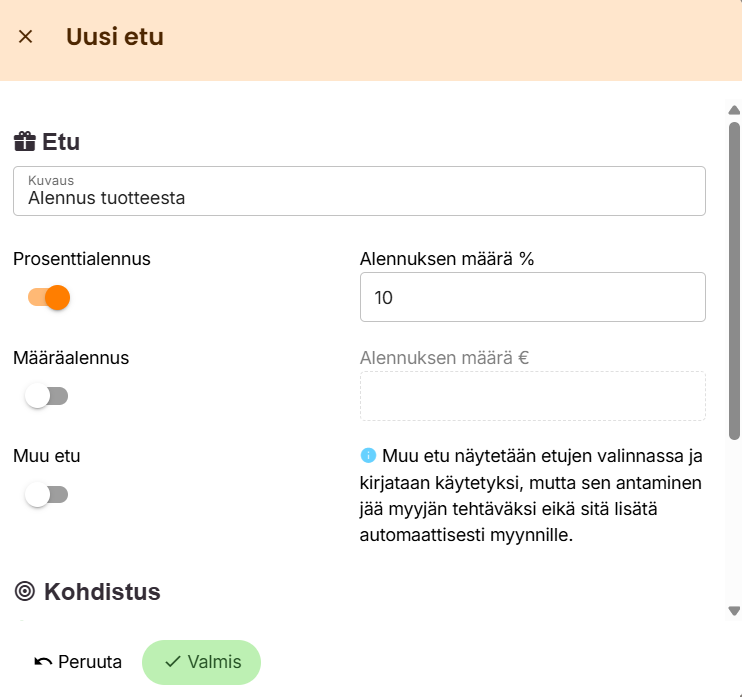Click the Muu etu info description text
The width and height of the screenshot is (742, 697).
pos(532,496)
